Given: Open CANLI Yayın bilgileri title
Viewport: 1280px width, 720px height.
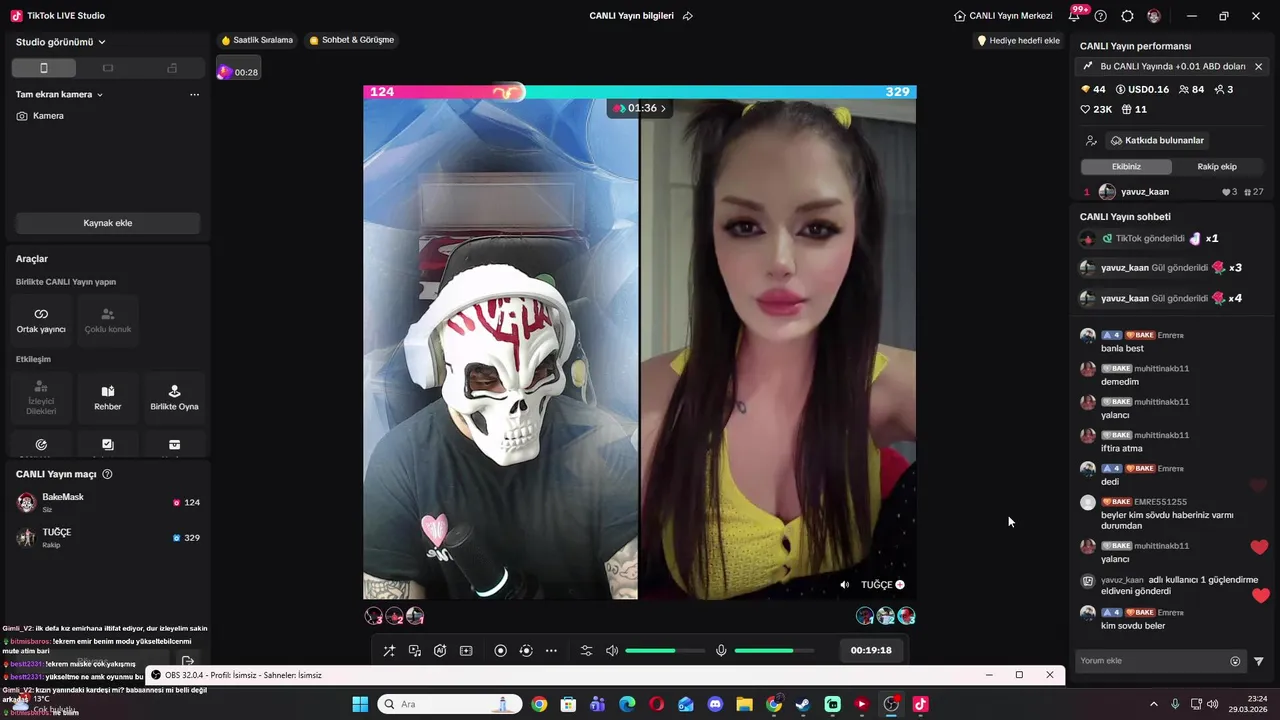Looking at the screenshot, I should (x=631, y=16).
